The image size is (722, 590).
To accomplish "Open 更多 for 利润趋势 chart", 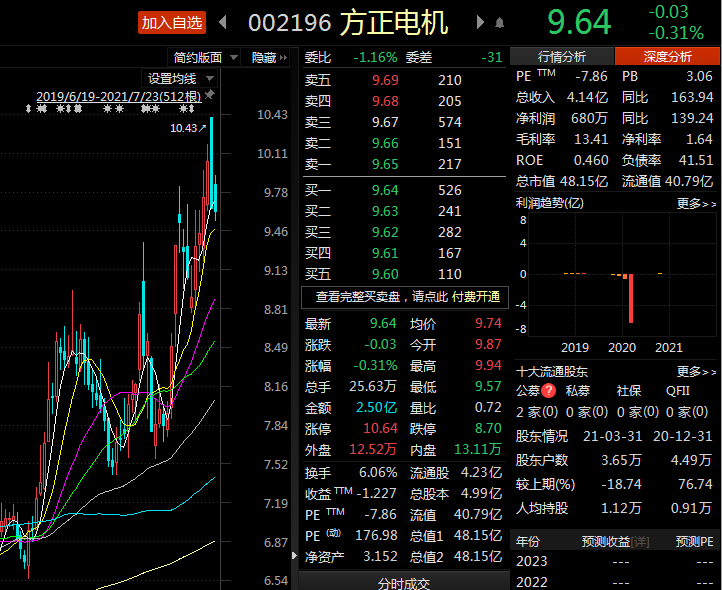I will point(696,204).
